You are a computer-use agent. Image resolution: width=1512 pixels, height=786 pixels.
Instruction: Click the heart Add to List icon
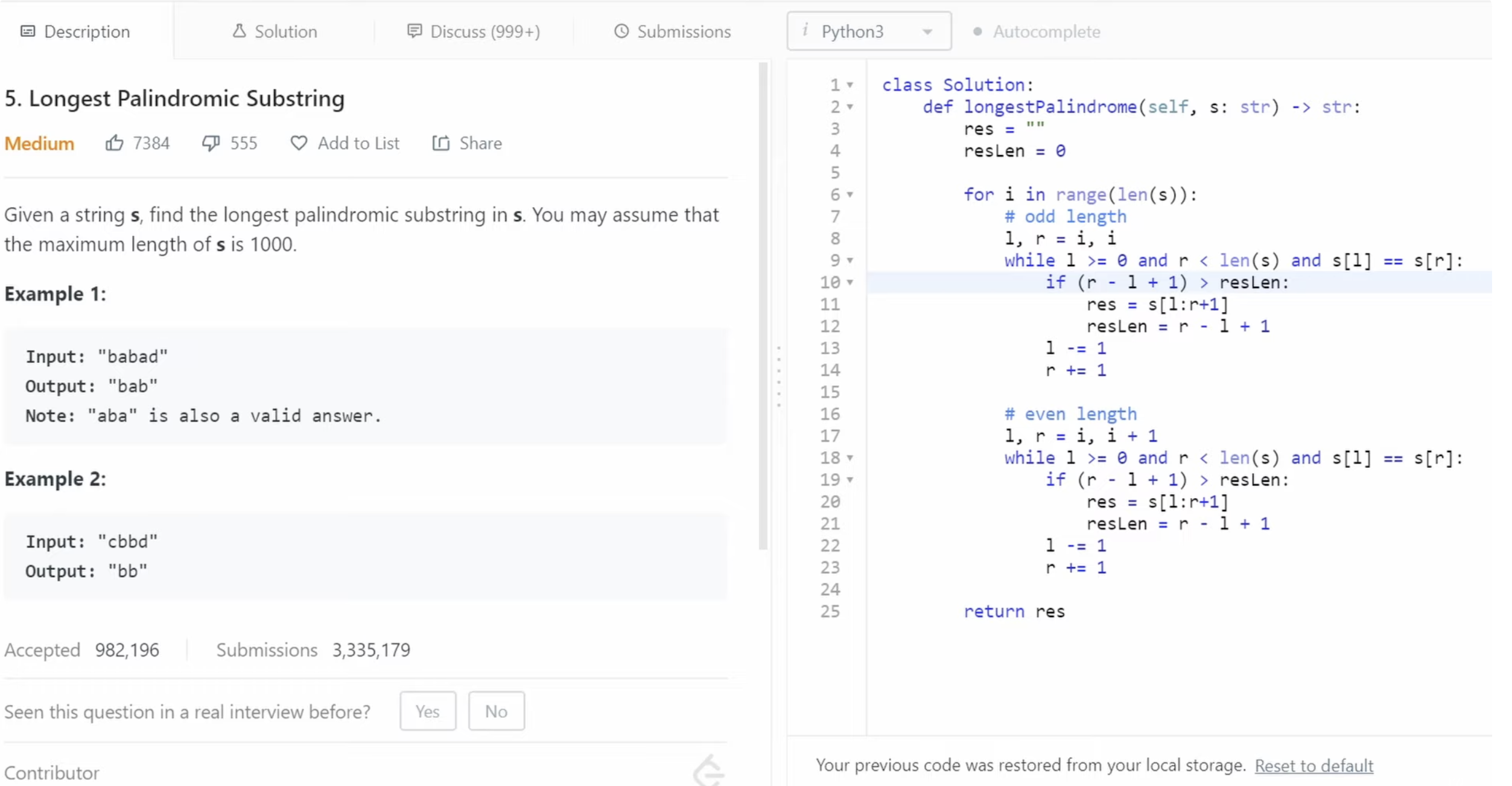click(299, 143)
